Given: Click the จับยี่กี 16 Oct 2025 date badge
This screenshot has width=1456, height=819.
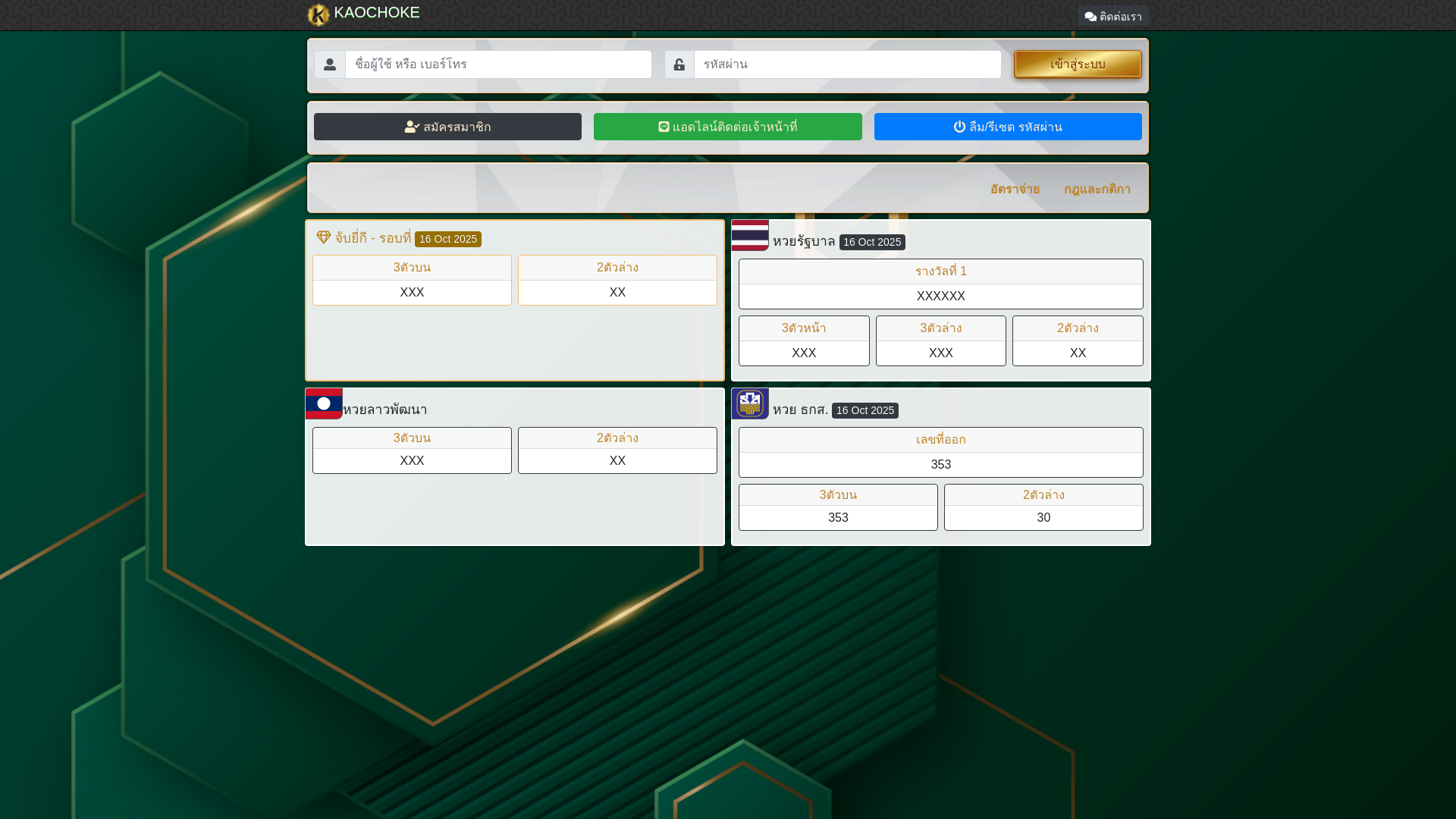Looking at the screenshot, I should [x=447, y=239].
